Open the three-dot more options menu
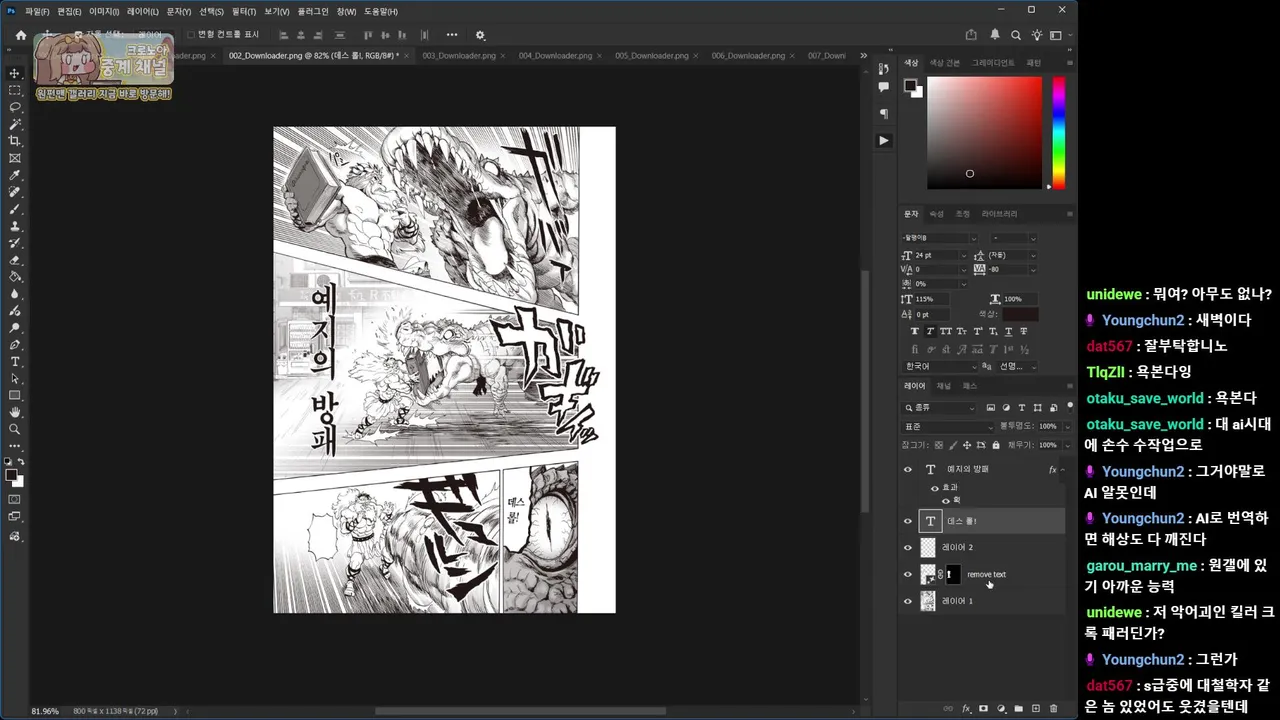This screenshot has width=1280, height=720. [x=452, y=35]
